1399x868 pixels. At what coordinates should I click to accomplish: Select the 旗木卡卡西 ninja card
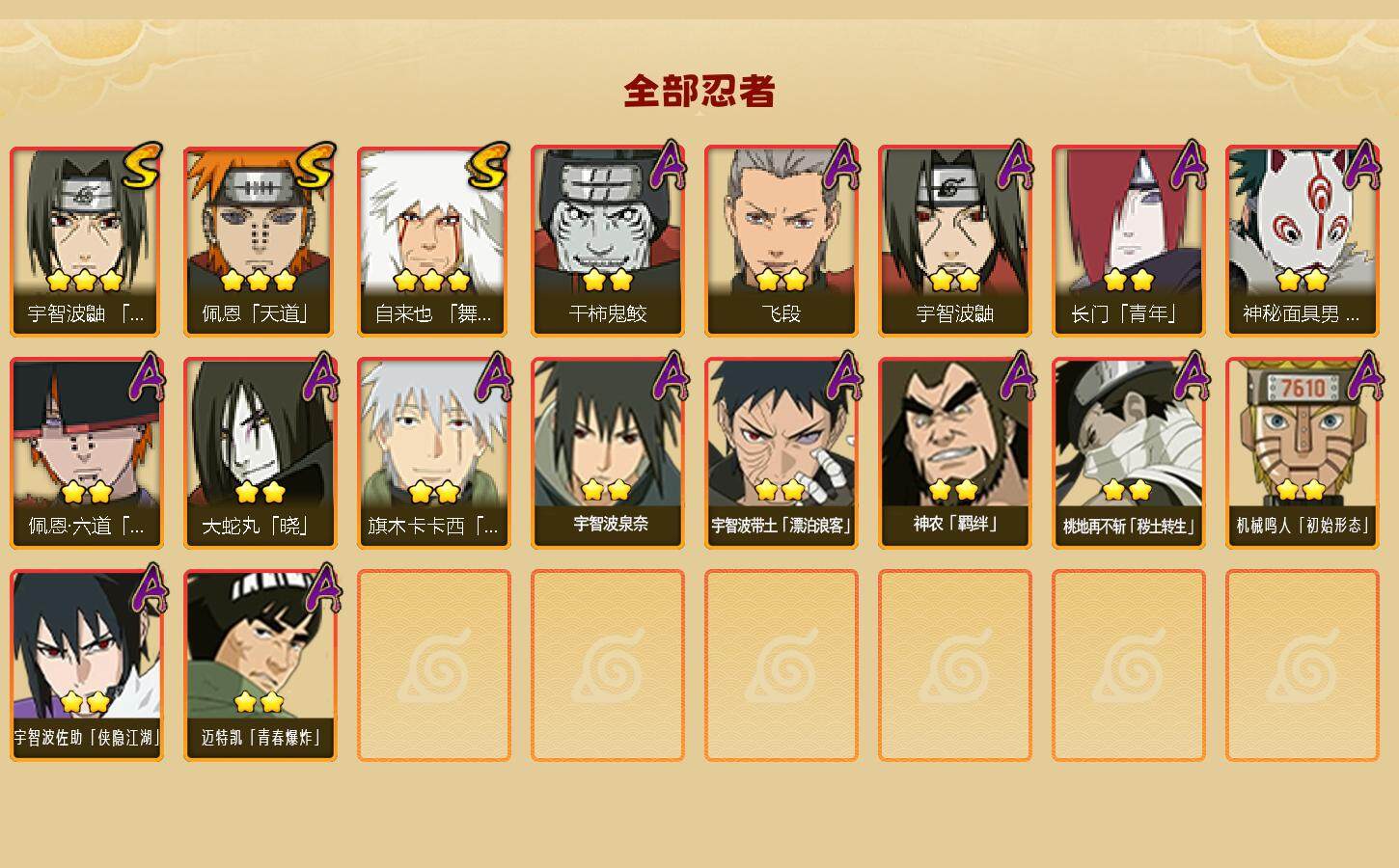pos(434,453)
